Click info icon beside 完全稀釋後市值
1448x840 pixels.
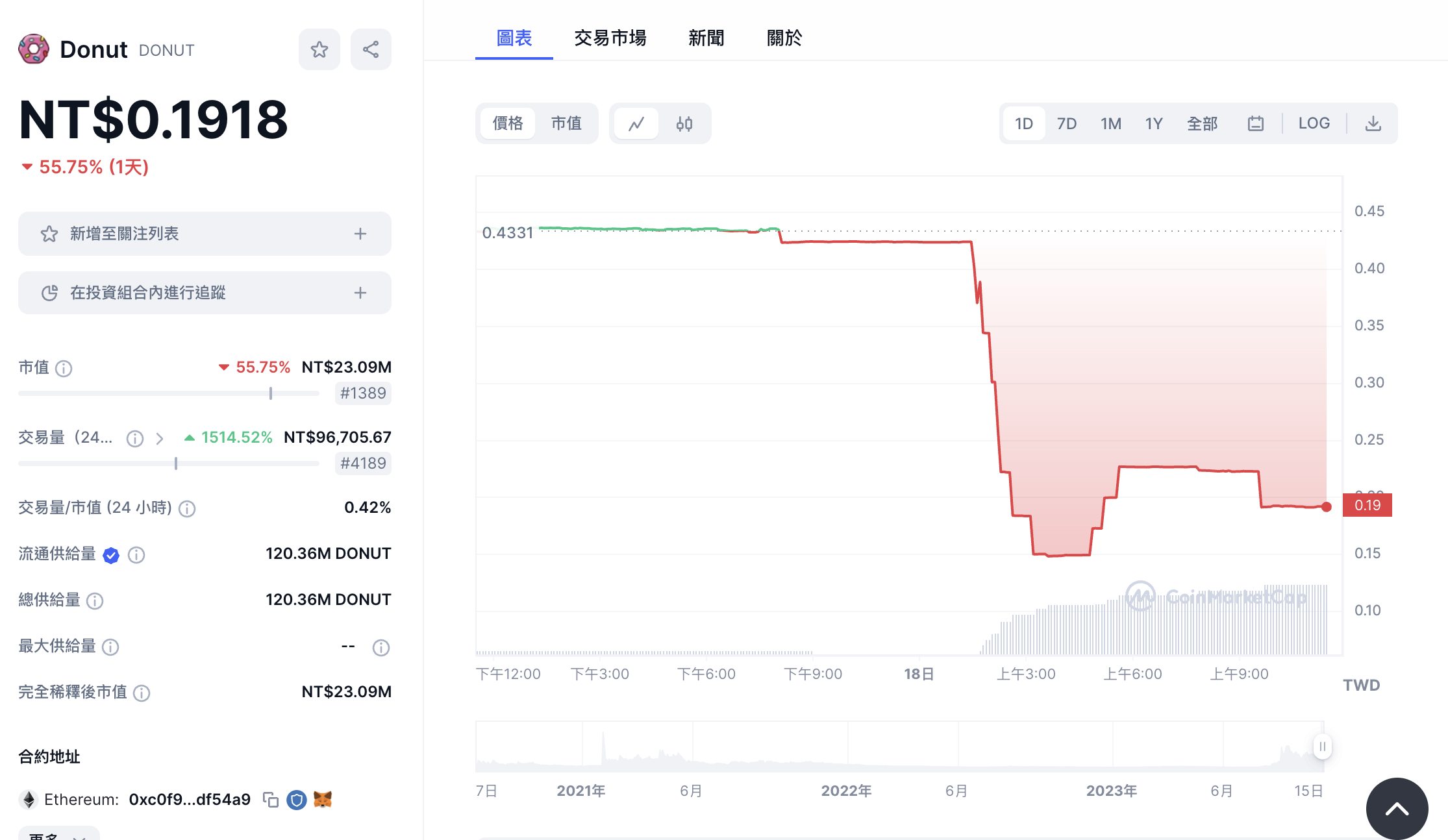point(142,693)
